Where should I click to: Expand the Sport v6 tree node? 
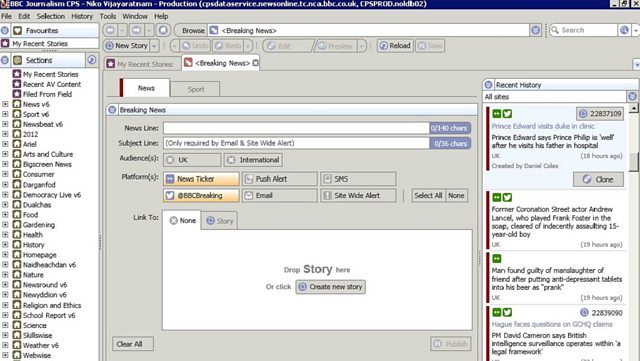coord(5,114)
